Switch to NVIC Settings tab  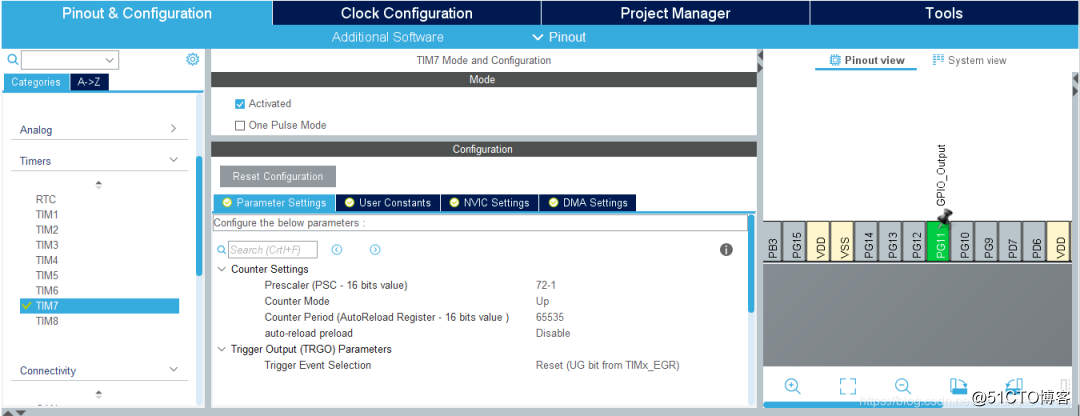coord(488,203)
